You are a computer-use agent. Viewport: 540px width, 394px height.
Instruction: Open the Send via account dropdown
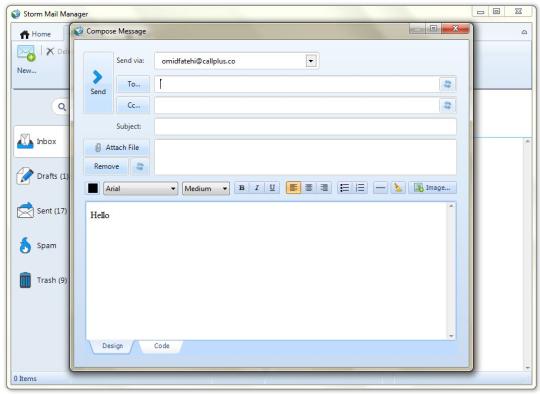pyautogui.click(x=311, y=61)
